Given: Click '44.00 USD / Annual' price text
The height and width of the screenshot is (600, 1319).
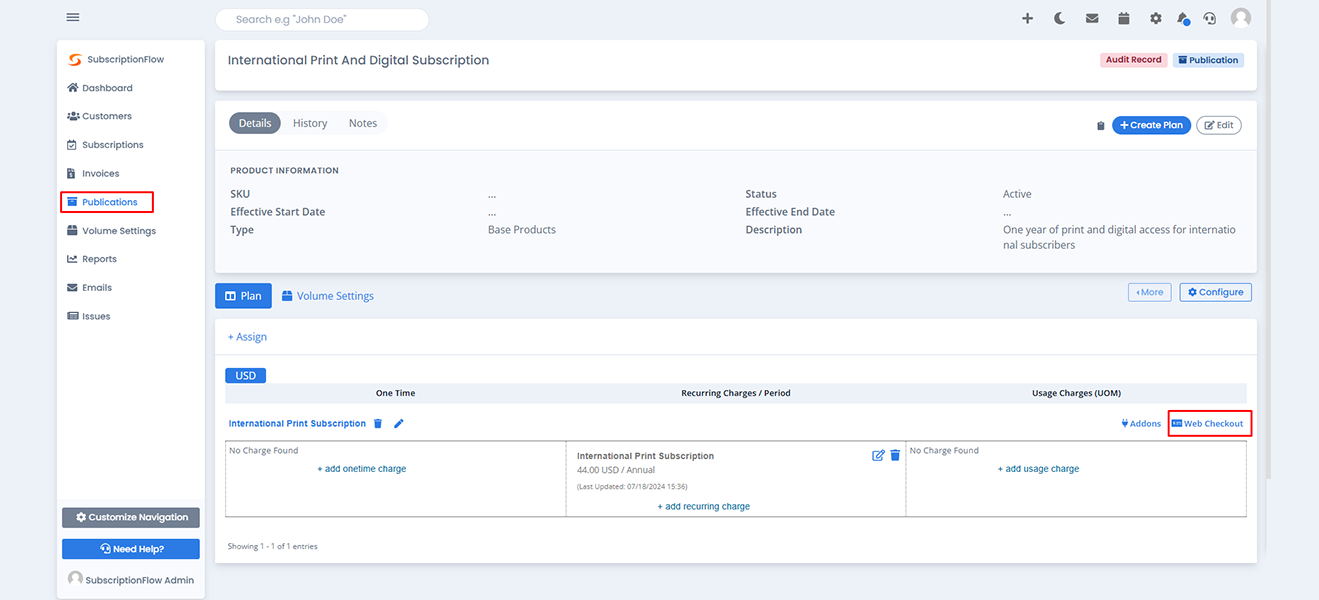Looking at the screenshot, I should (x=616, y=470).
